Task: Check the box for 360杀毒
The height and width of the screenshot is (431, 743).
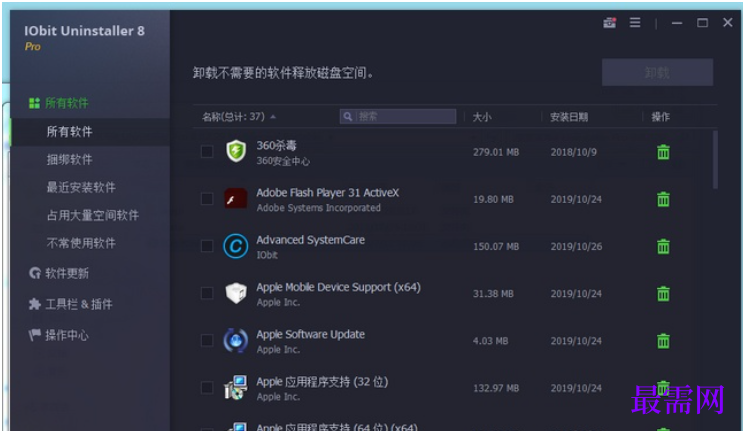Action: coord(207,152)
